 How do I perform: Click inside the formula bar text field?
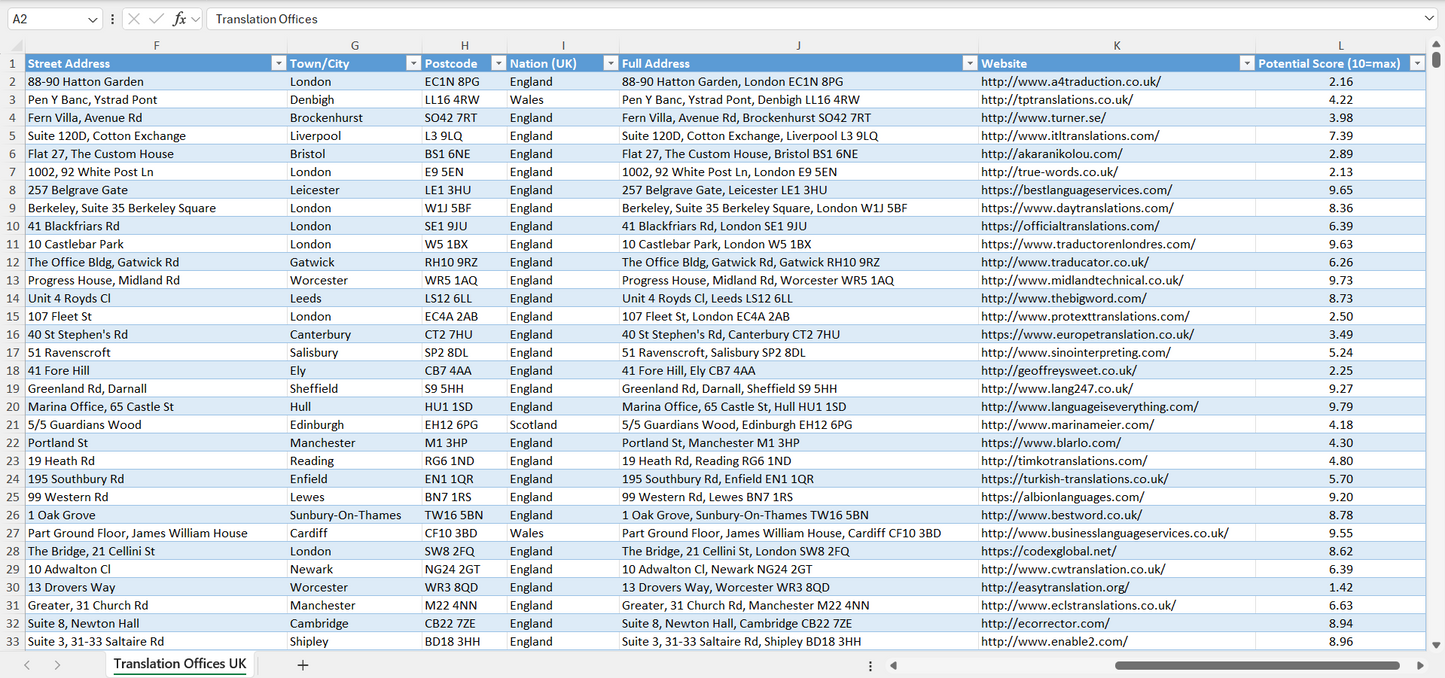(x=800, y=19)
